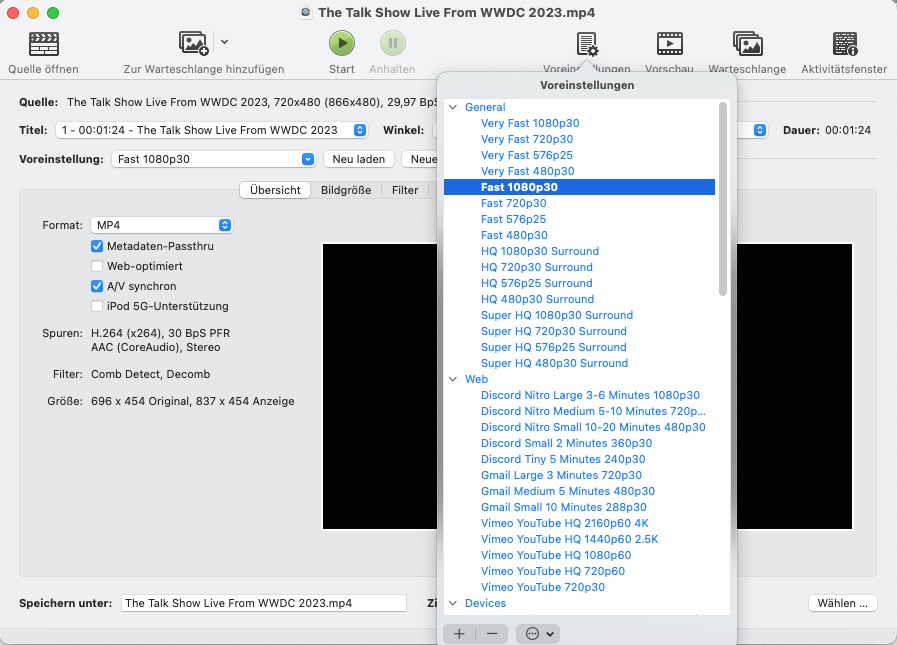The width and height of the screenshot is (897, 645).
Task: Open the Aktivitätsfenster icon
Action: coord(844,44)
